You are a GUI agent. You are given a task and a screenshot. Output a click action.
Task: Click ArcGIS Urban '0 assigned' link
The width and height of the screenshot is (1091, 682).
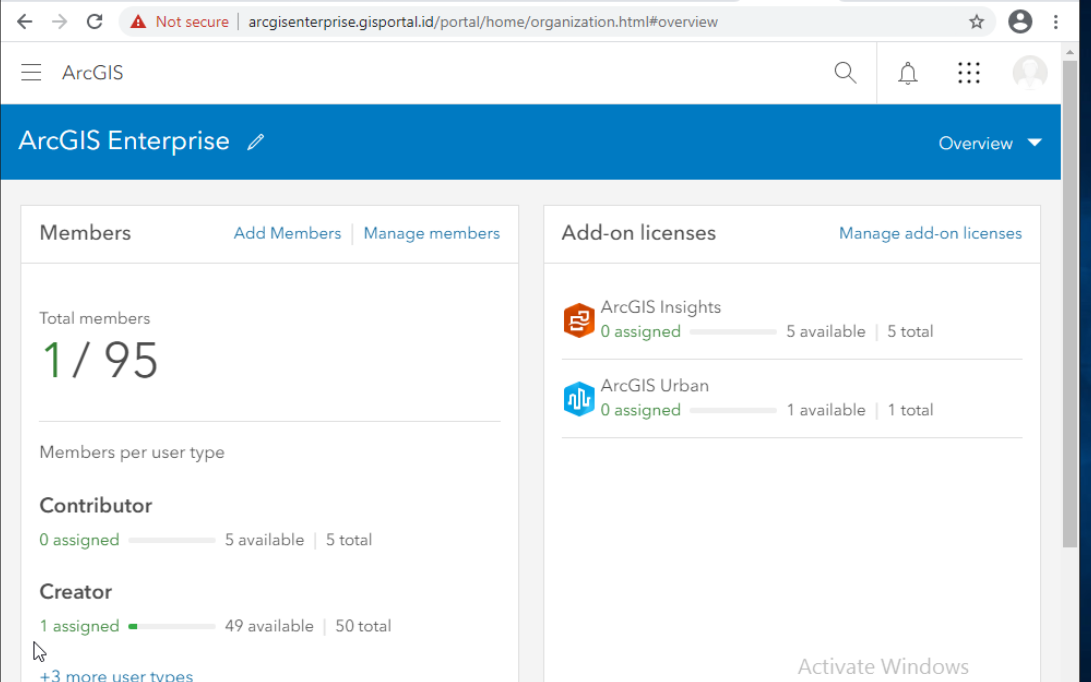click(x=641, y=411)
